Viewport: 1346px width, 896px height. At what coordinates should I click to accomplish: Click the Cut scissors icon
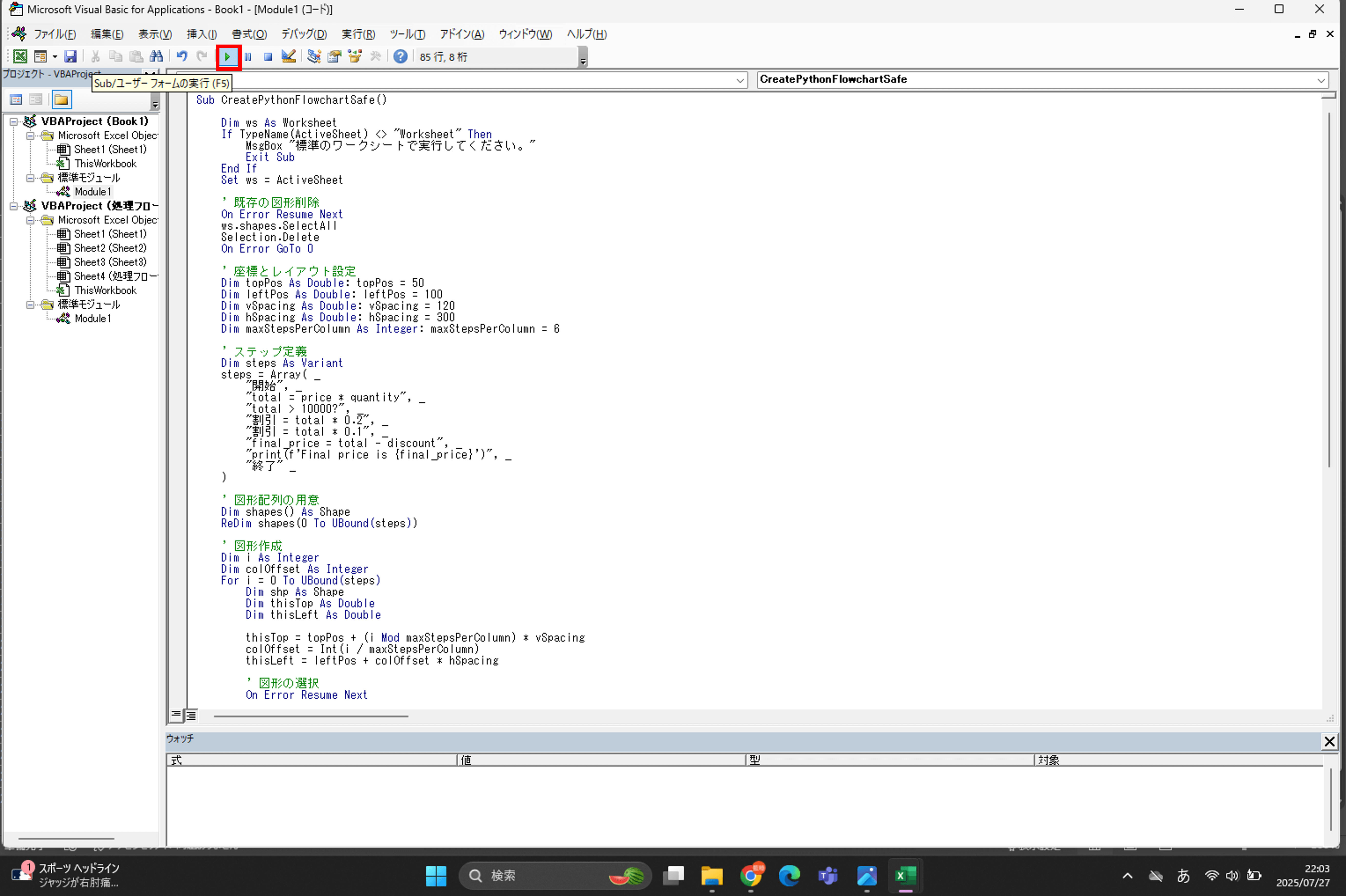[96, 57]
